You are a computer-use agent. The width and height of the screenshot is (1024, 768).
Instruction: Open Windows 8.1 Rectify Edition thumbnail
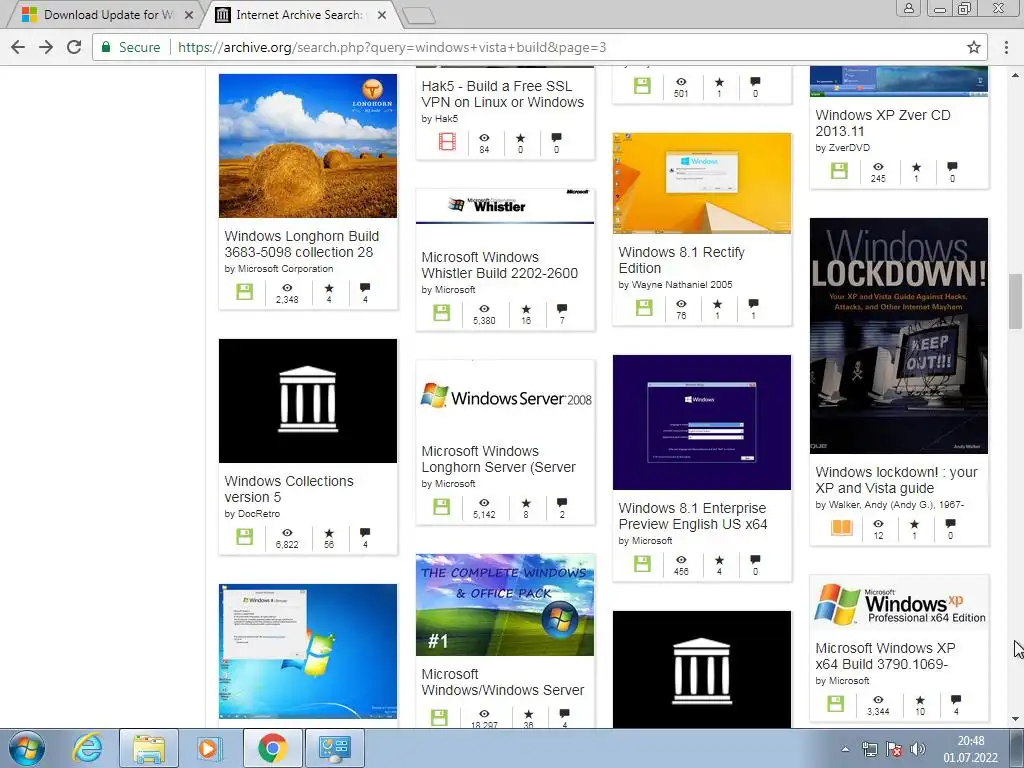tap(701, 184)
